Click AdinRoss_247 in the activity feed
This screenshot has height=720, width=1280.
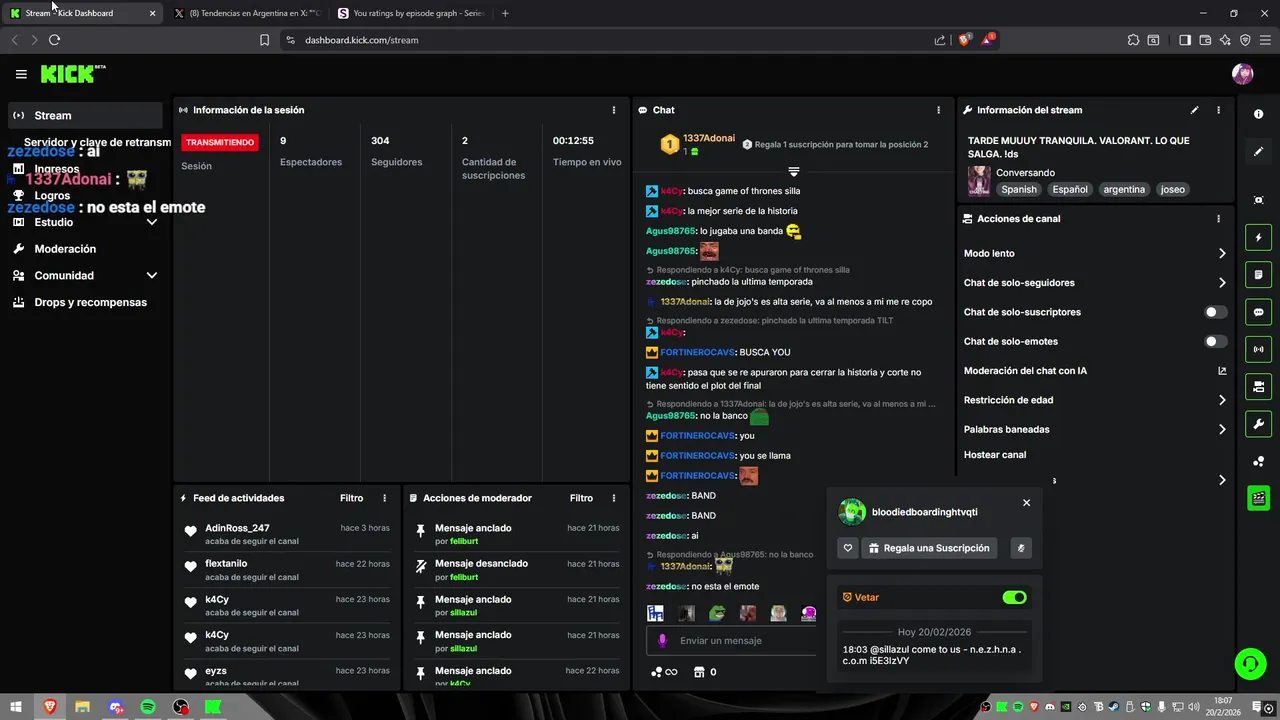pyautogui.click(x=237, y=528)
